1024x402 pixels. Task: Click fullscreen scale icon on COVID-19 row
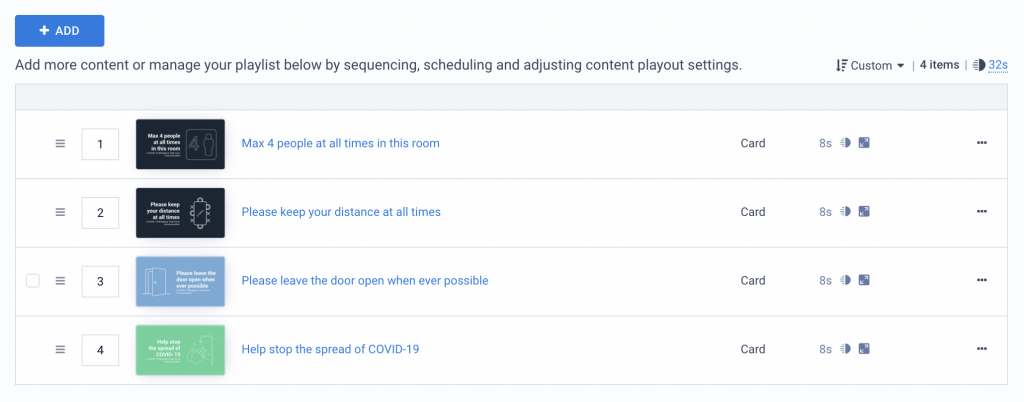tap(864, 349)
